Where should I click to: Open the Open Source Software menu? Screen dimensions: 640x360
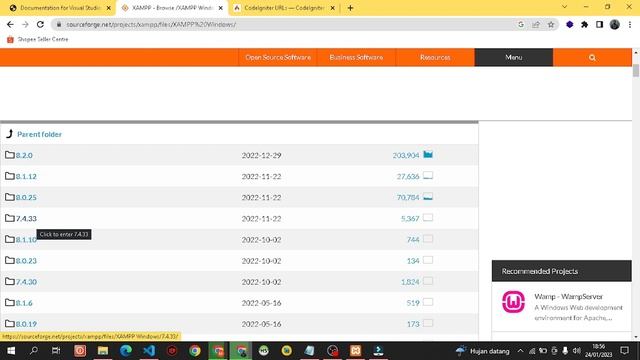point(278,58)
